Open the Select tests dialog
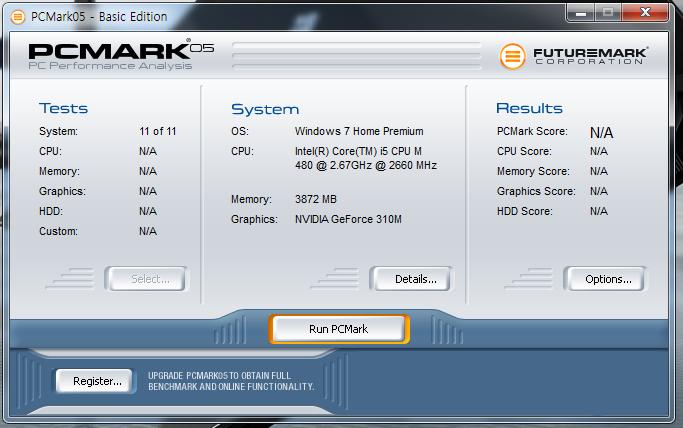This screenshot has width=683, height=428. [x=147, y=279]
